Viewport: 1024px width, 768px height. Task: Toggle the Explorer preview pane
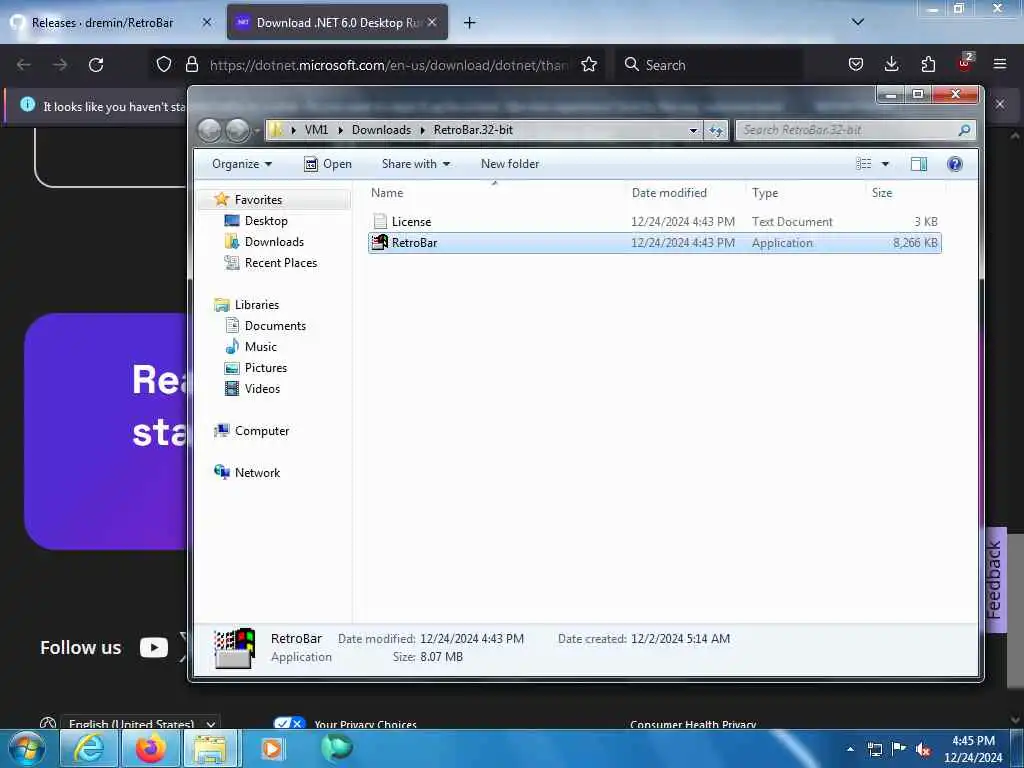(919, 164)
